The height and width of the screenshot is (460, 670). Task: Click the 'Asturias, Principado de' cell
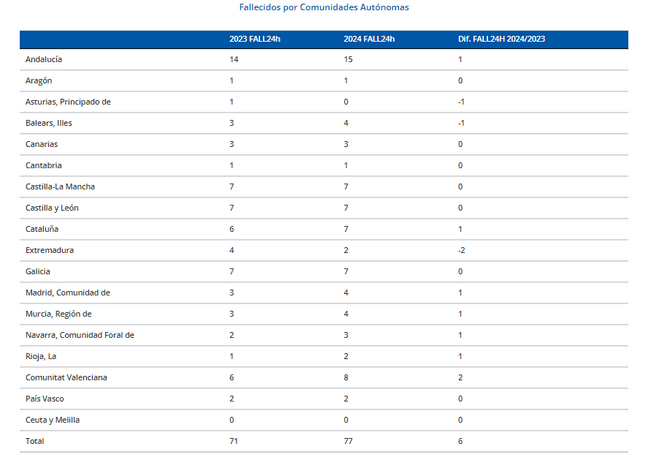coord(68,102)
